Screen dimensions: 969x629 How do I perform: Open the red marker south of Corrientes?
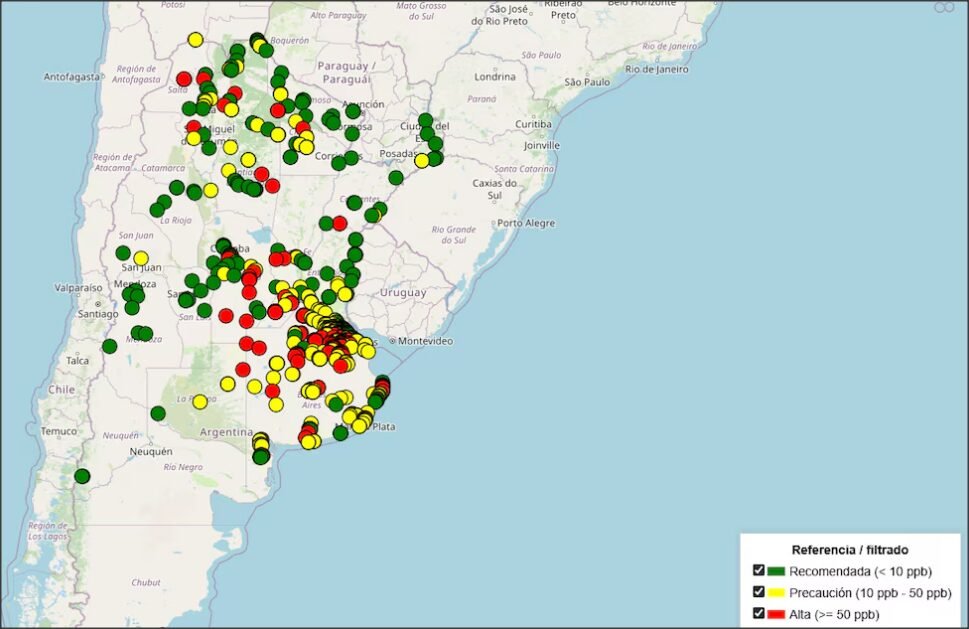[x=339, y=223]
